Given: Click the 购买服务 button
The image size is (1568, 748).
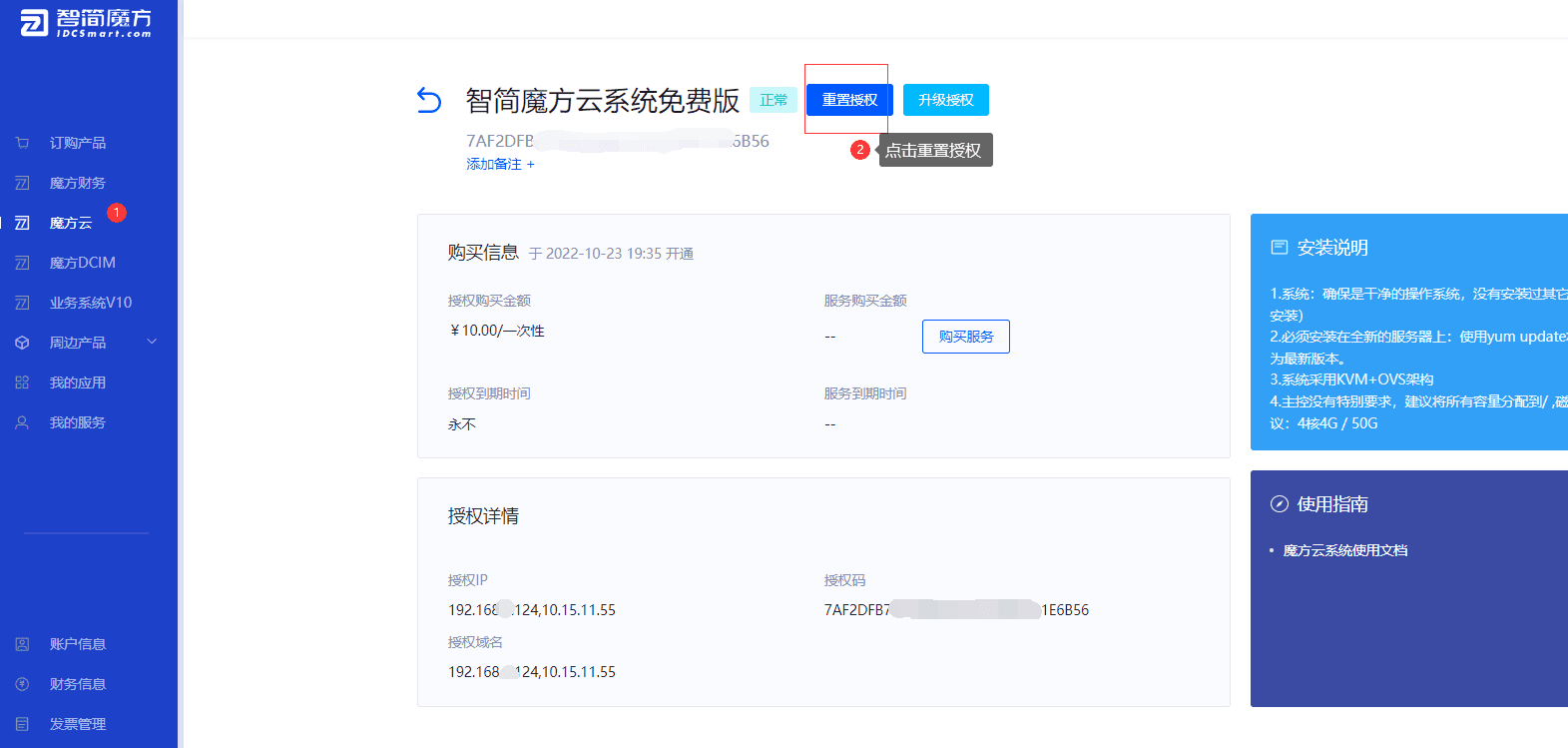Looking at the screenshot, I should point(966,337).
